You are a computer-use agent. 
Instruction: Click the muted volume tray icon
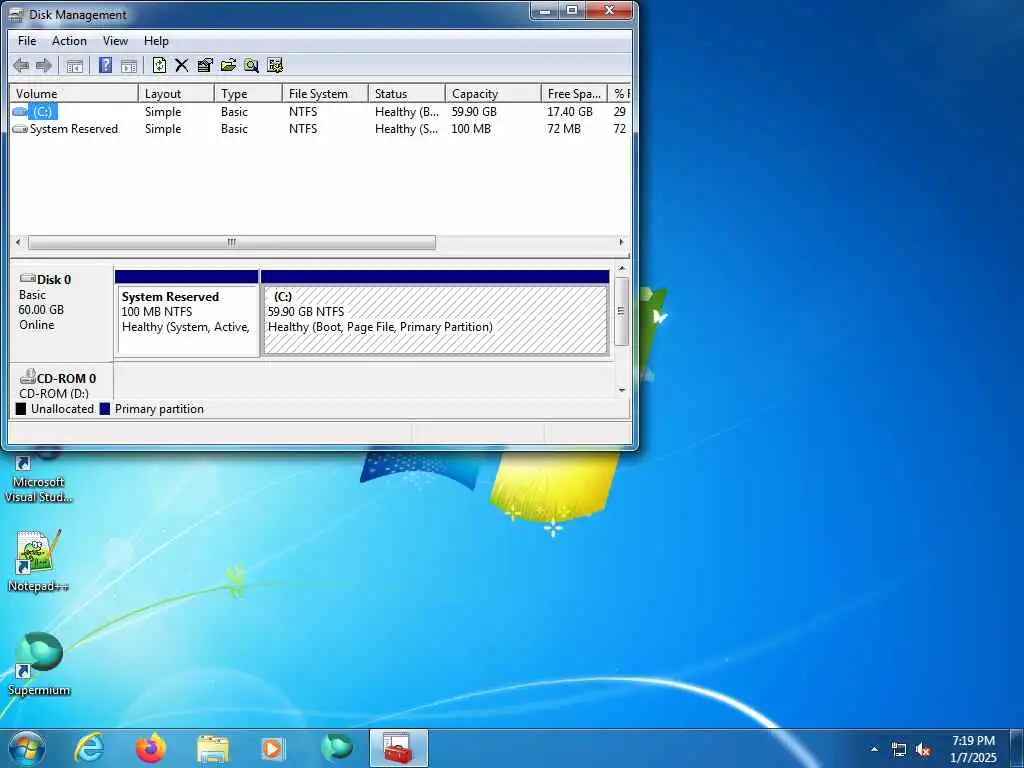point(923,750)
